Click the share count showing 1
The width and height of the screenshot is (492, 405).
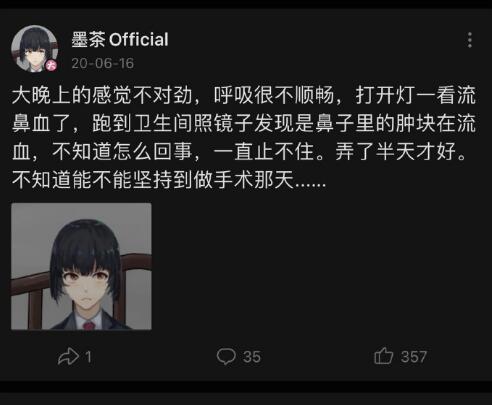[x=88, y=357]
